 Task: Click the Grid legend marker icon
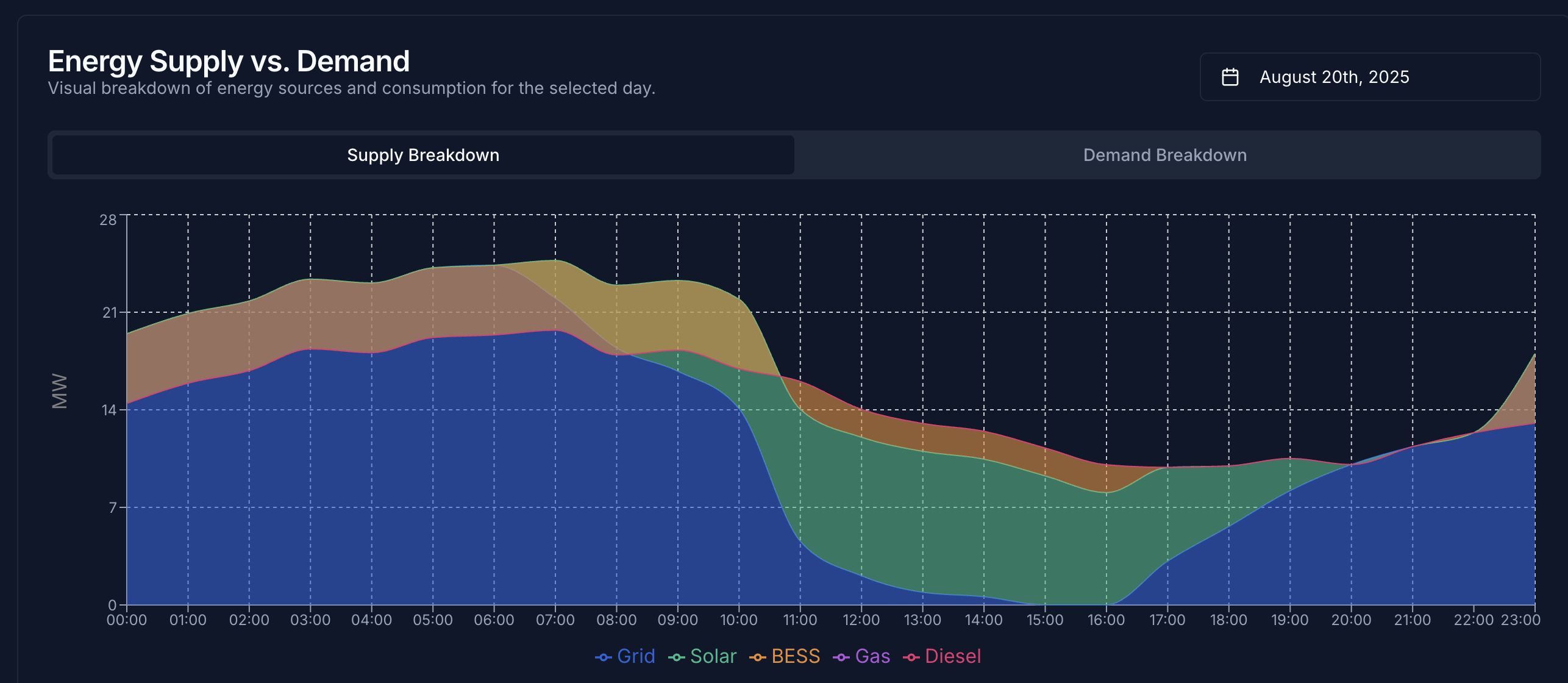(603, 657)
